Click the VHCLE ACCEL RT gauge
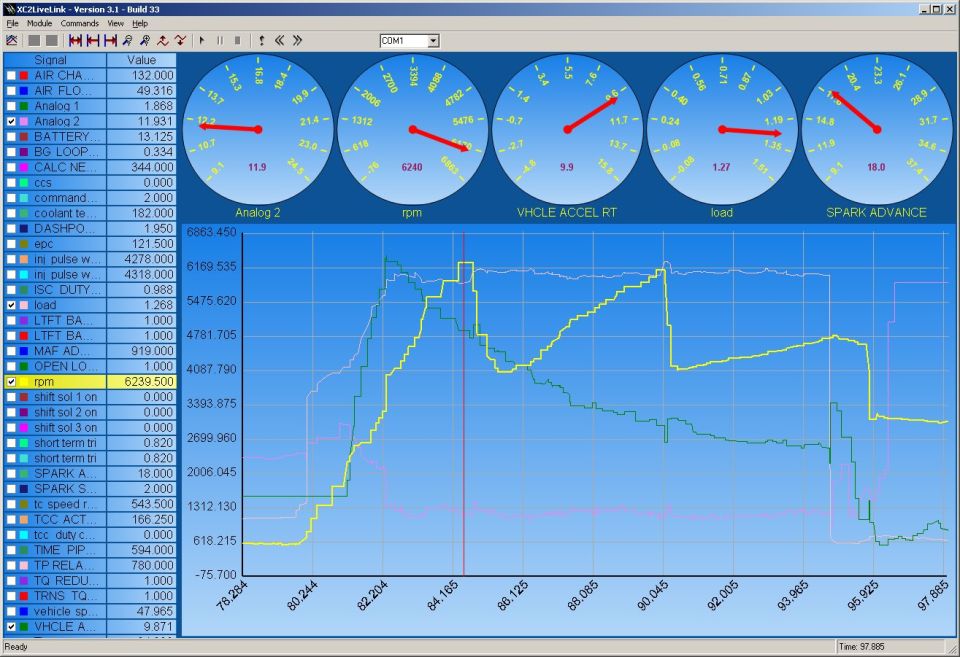Viewport: 960px width, 657px height. (x=568, y=129)
